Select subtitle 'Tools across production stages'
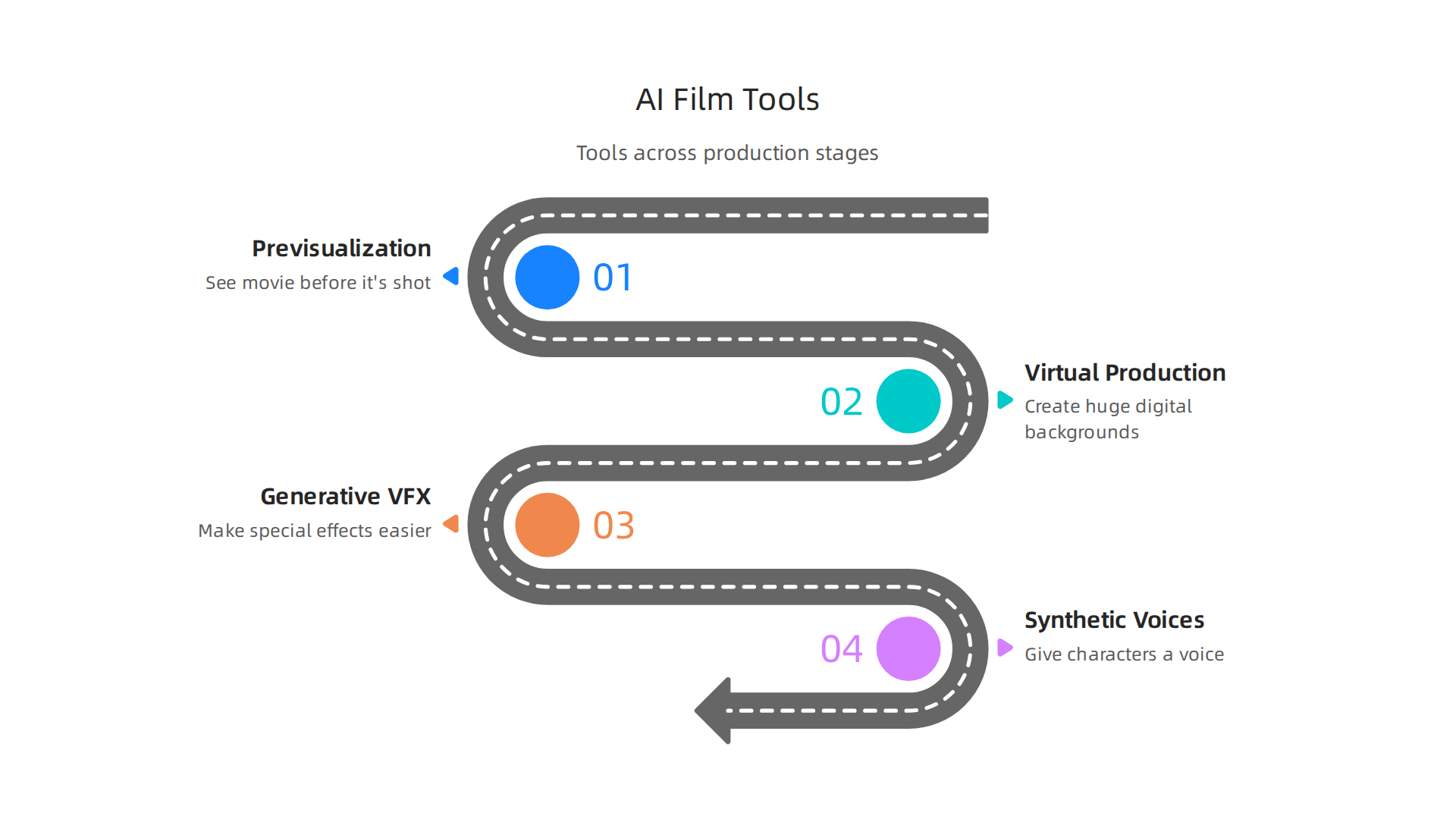Viewport: 1456px width, 819px height. click(727, 153)
